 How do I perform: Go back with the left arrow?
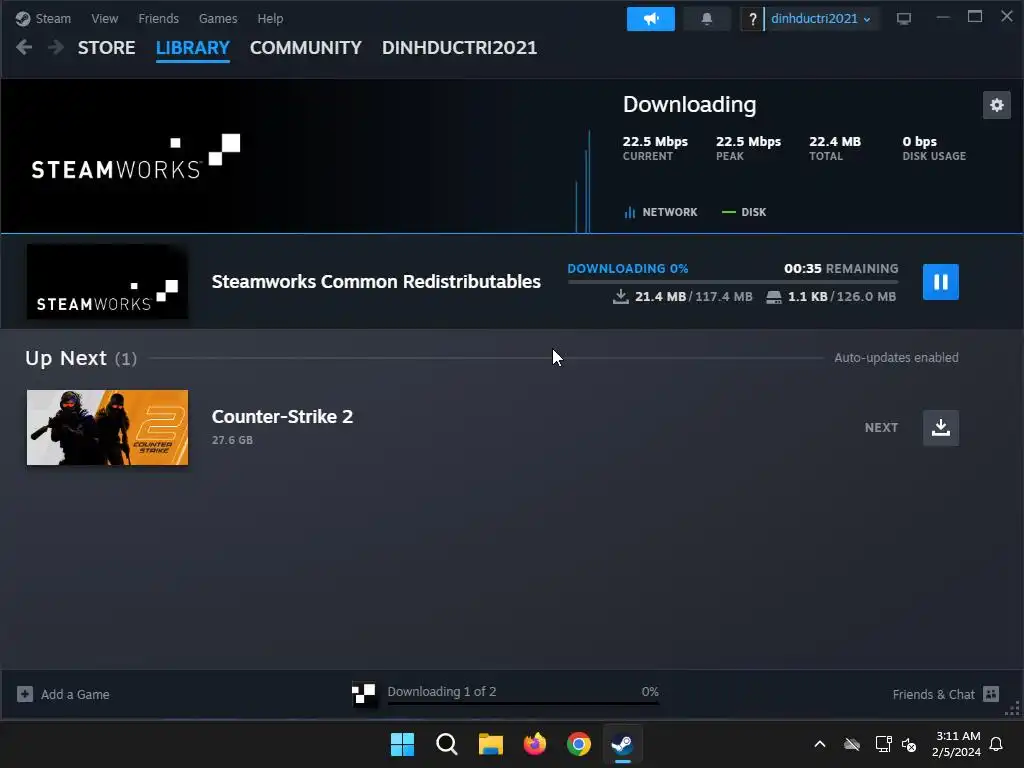(24, 47)
